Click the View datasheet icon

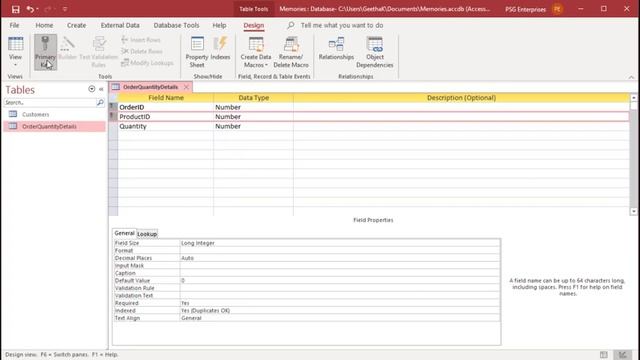(16, 44)
